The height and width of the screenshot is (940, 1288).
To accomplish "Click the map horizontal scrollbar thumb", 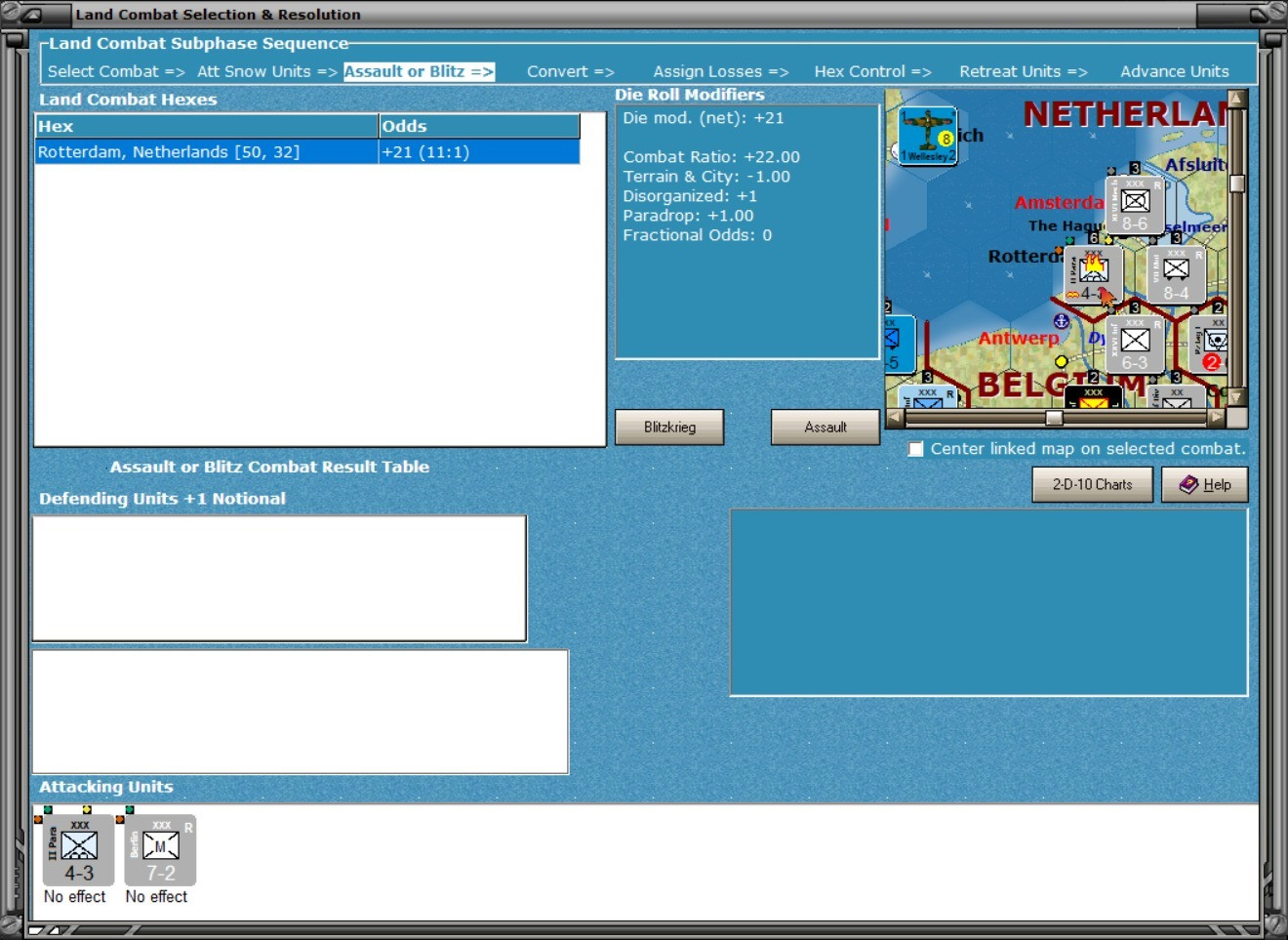I will pos(1054,418).
